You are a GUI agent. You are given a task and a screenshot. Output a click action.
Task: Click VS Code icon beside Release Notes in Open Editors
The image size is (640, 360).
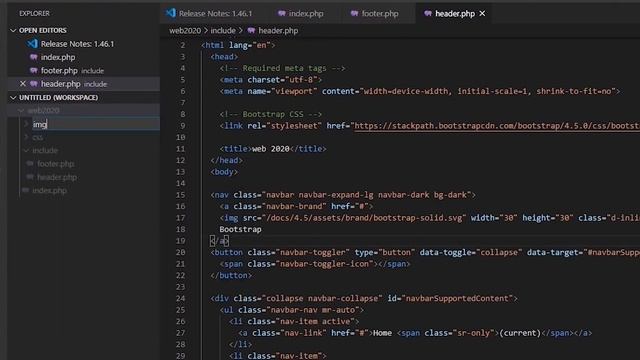tap(32, 44)
